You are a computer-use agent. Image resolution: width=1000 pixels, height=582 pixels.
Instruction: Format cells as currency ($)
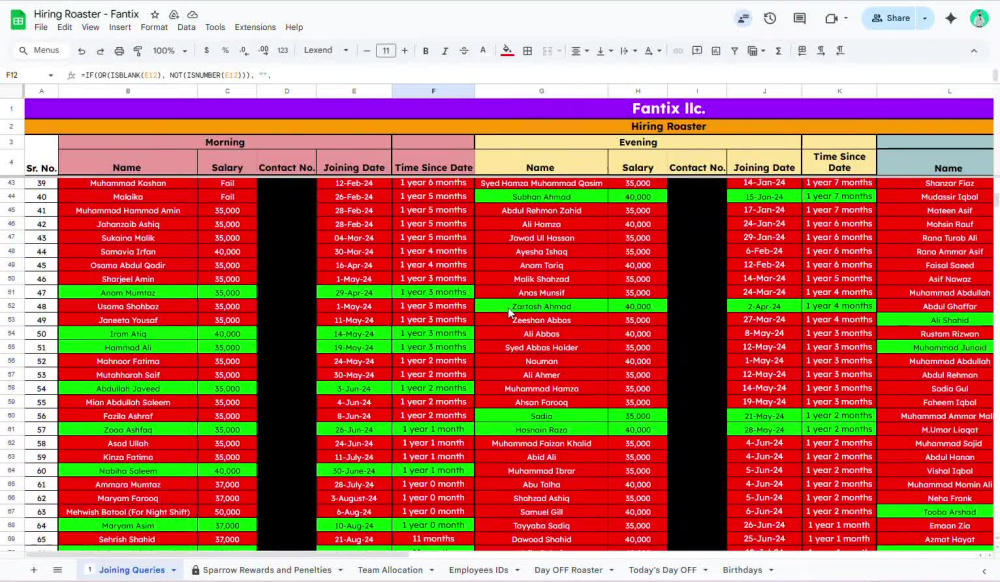pos(206,50)
